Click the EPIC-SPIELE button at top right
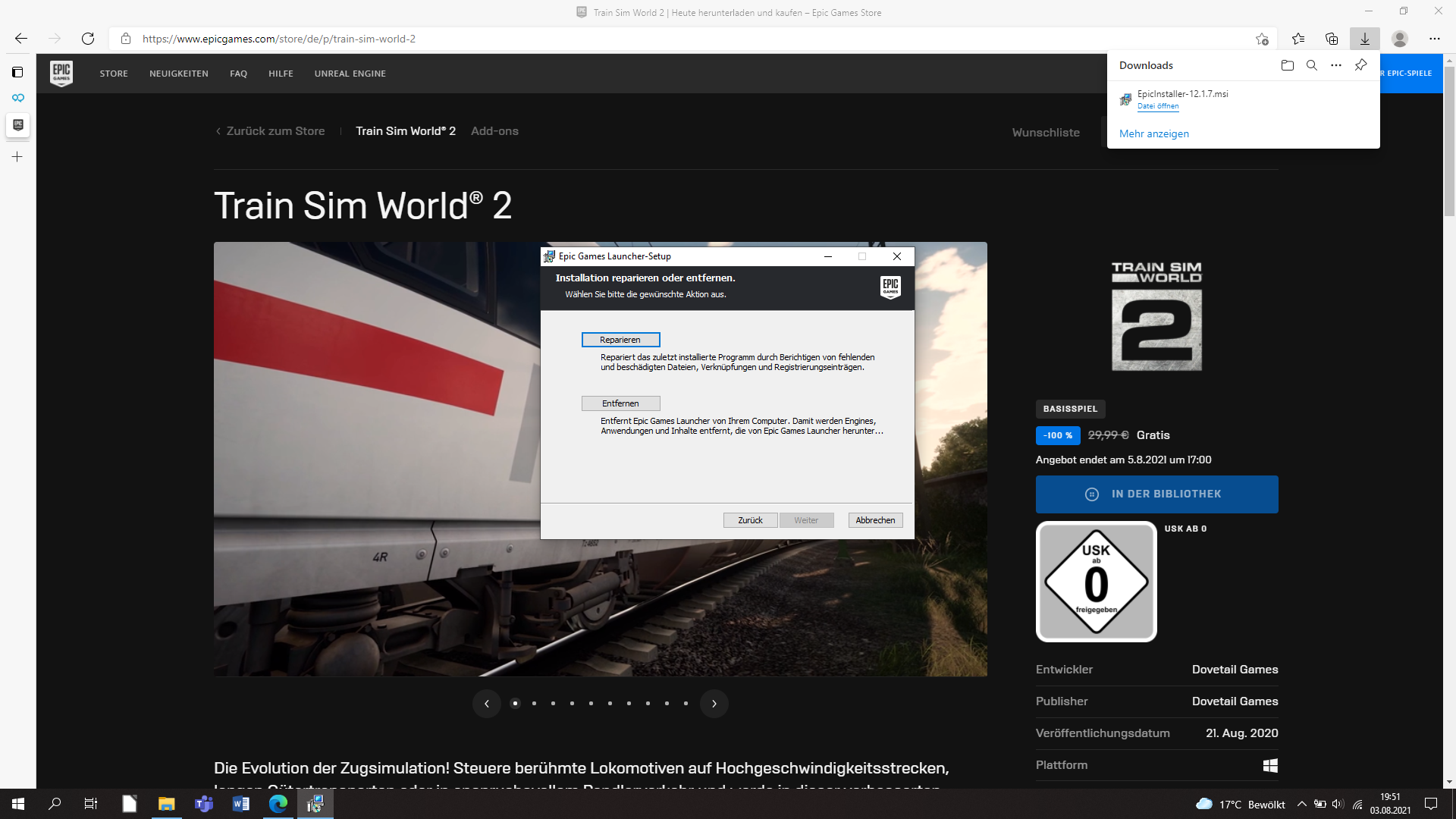 (x=1410, y=74)
